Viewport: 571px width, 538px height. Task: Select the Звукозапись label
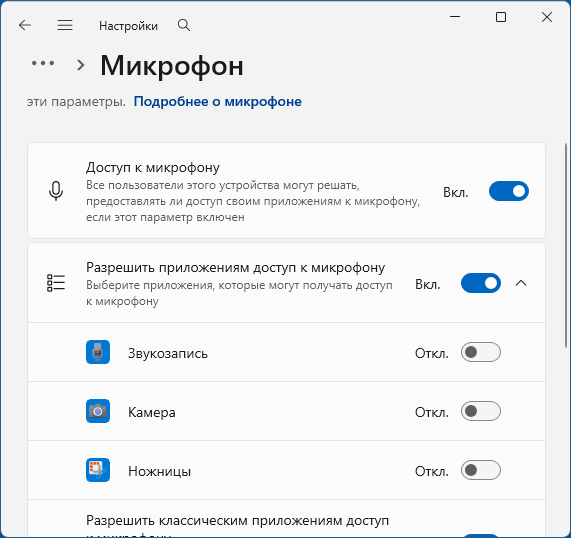pyautogui.click(x=168, y=353)
